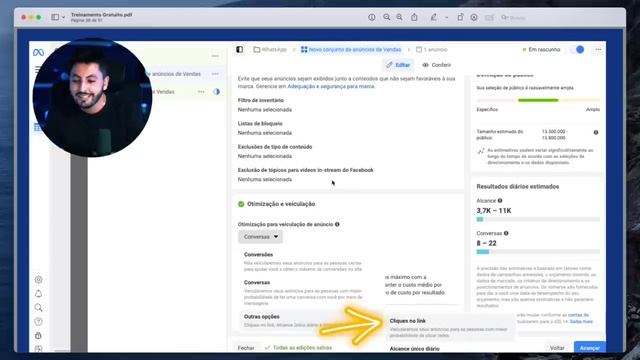Expand the Outras opções submenu

click(x=302, y=320)
